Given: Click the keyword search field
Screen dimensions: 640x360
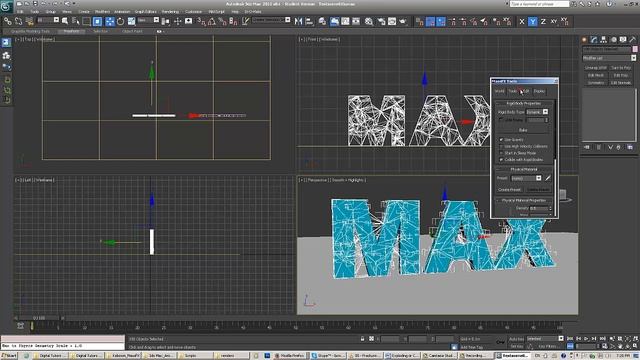Looking at the screenshot, I should [x=540, y=4].
